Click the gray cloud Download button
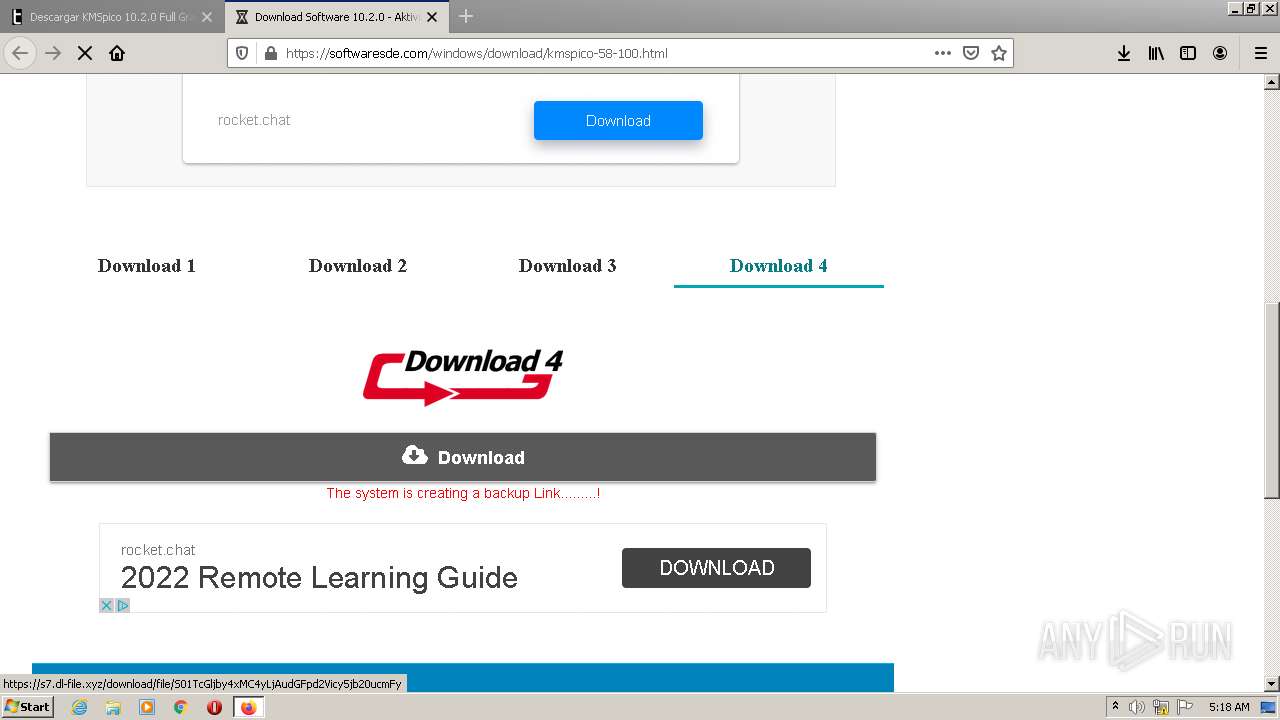The height and width of the screenshot is (720, 1280). (463, 457)
